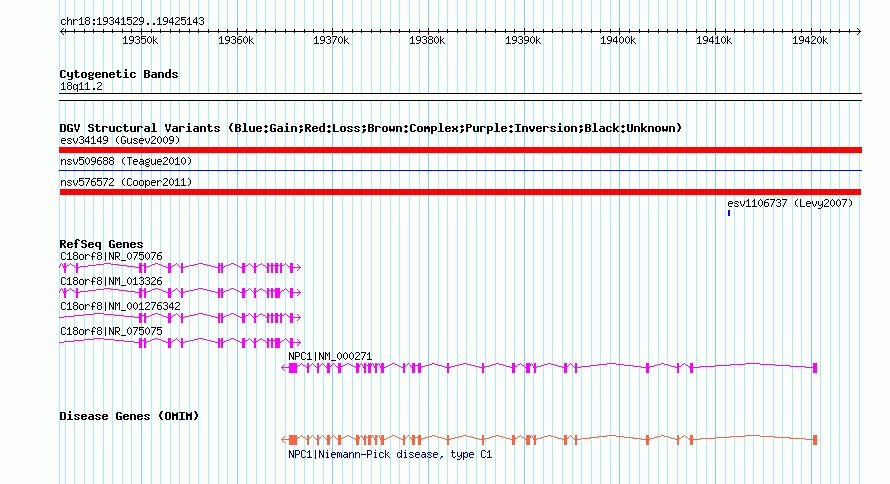Open the nsv509688 (Teague2010) variant label
Viewport: 890px width, 484px height.
(126, 161)
